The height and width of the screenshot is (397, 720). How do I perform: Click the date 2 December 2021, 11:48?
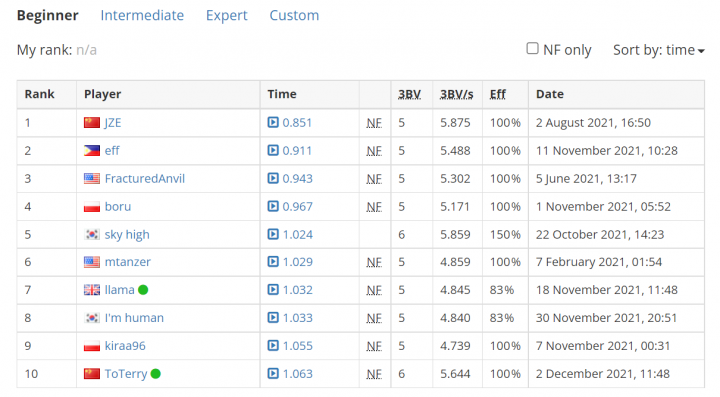pyautogui.click(x=602, y=374)
